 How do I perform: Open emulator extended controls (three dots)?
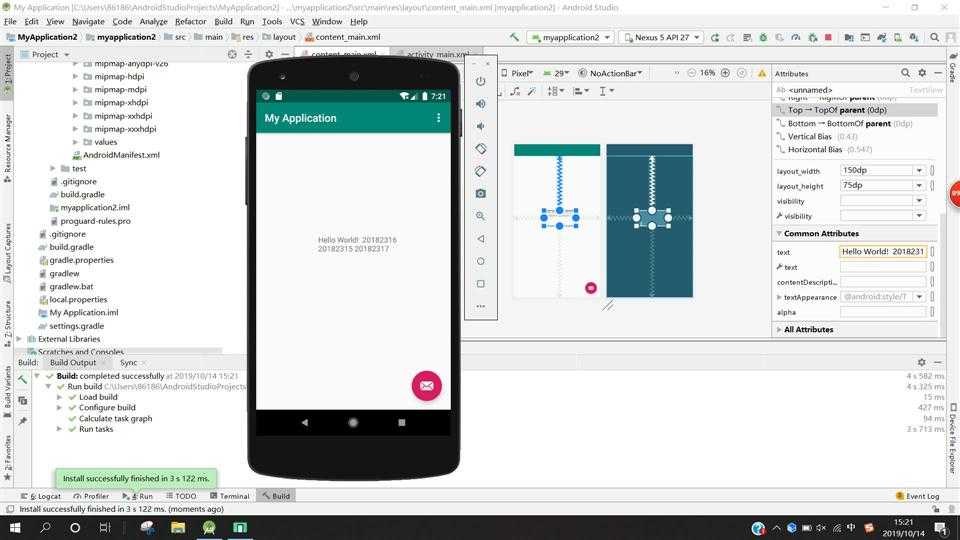pyautogui.click(x=481, y=306)
